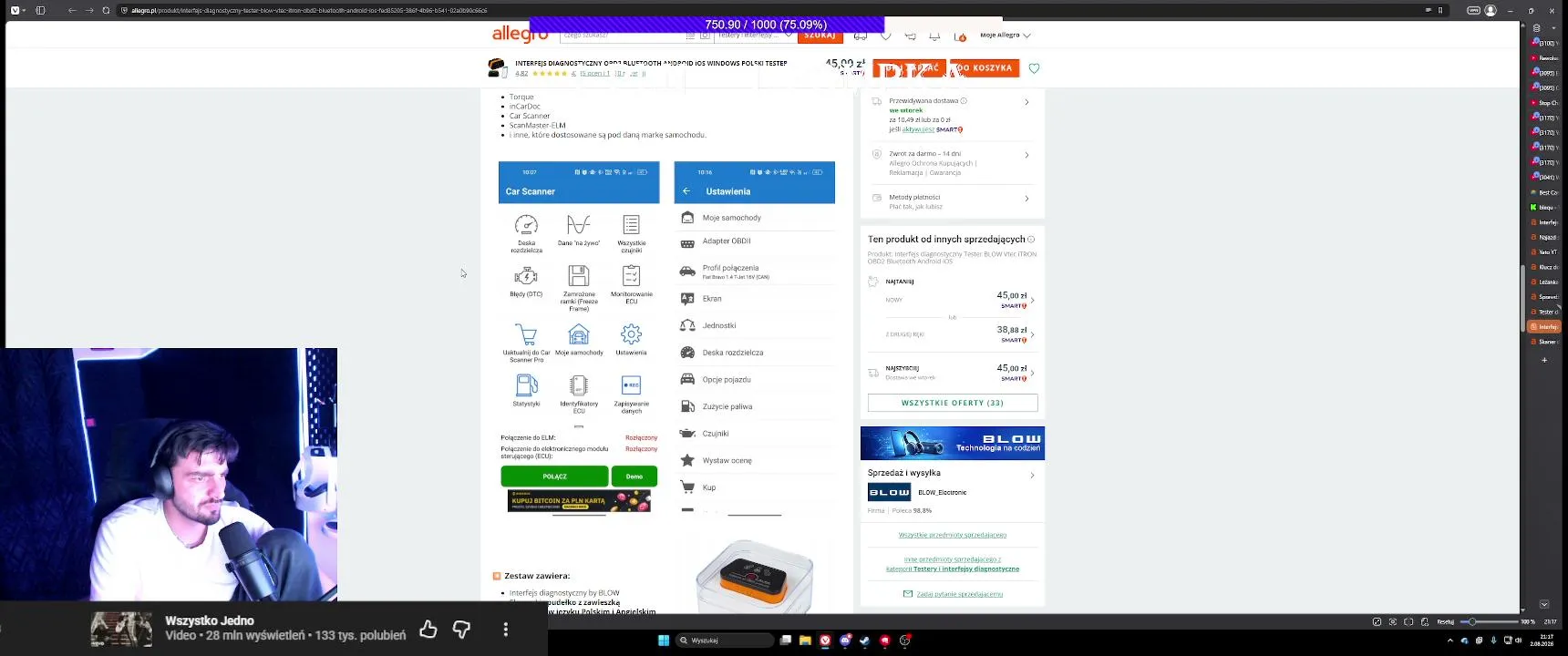Image resolution: width=1568 pixels, height=656 pixels.
Task: Expand Moje Allegro dropdown
Action: click(x=1006, y=36)
